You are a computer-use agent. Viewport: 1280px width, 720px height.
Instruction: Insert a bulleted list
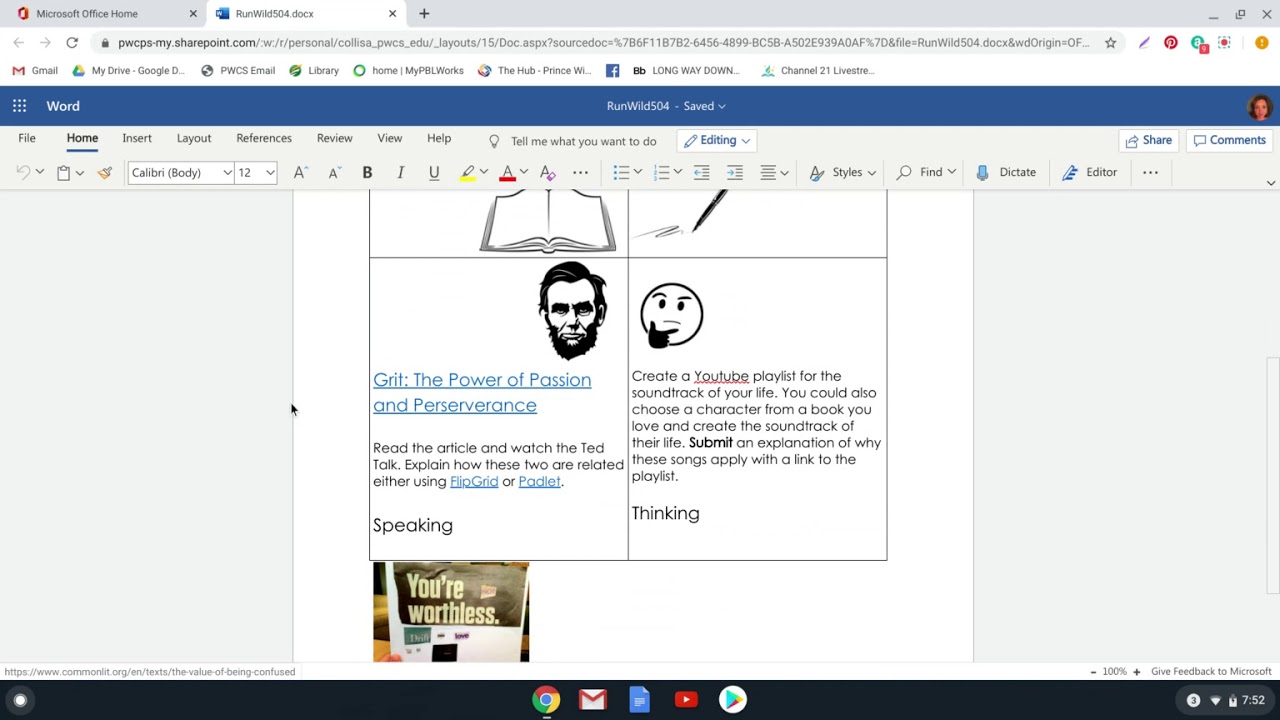tap(621, 173)
